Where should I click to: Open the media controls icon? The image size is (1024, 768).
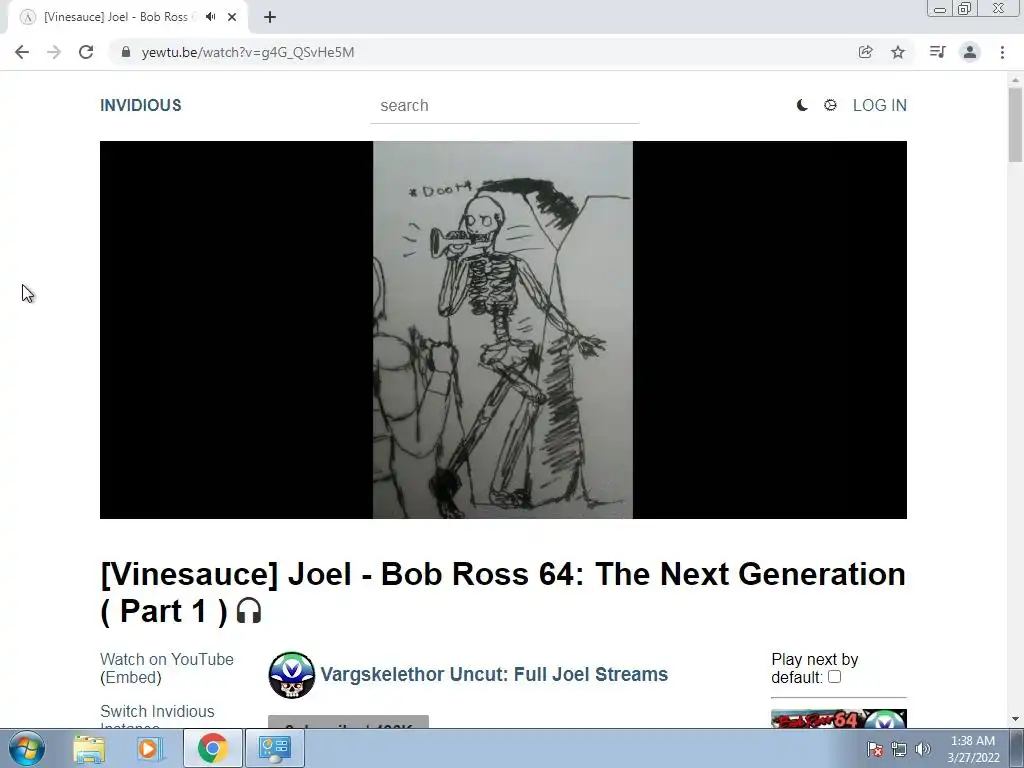pos(937,52)
